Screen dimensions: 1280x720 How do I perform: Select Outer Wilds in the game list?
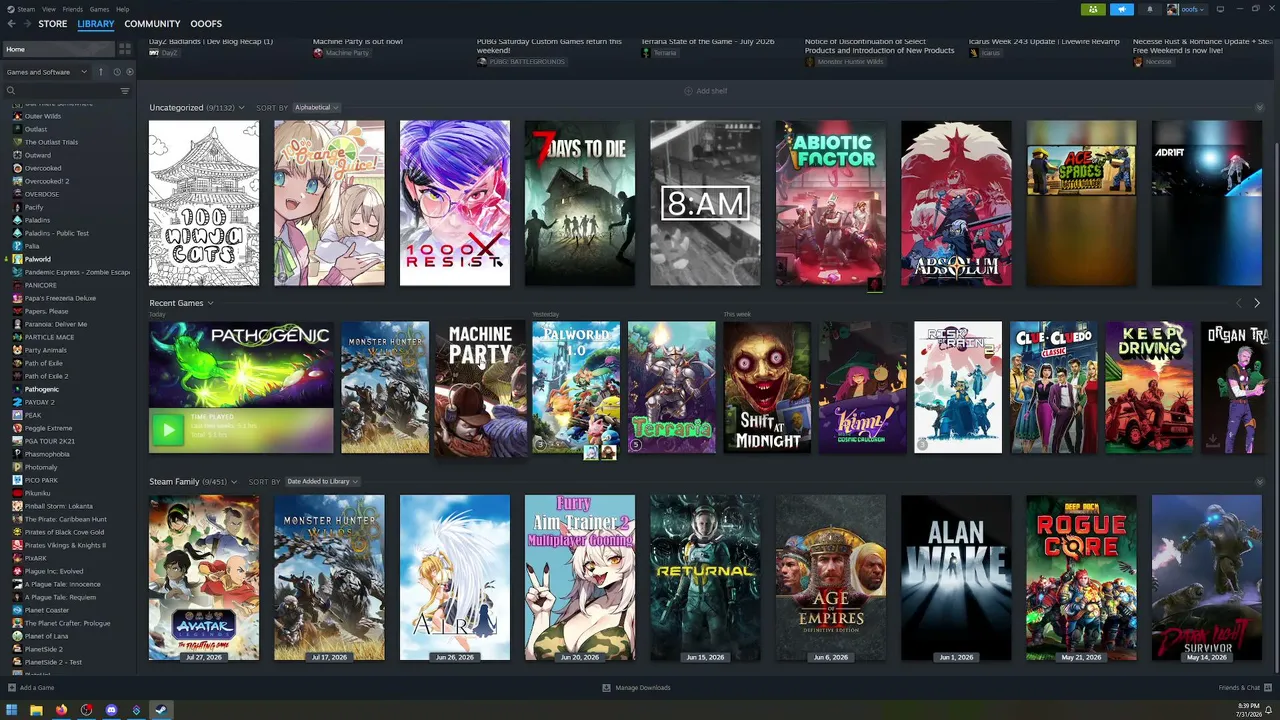[43, 116]
